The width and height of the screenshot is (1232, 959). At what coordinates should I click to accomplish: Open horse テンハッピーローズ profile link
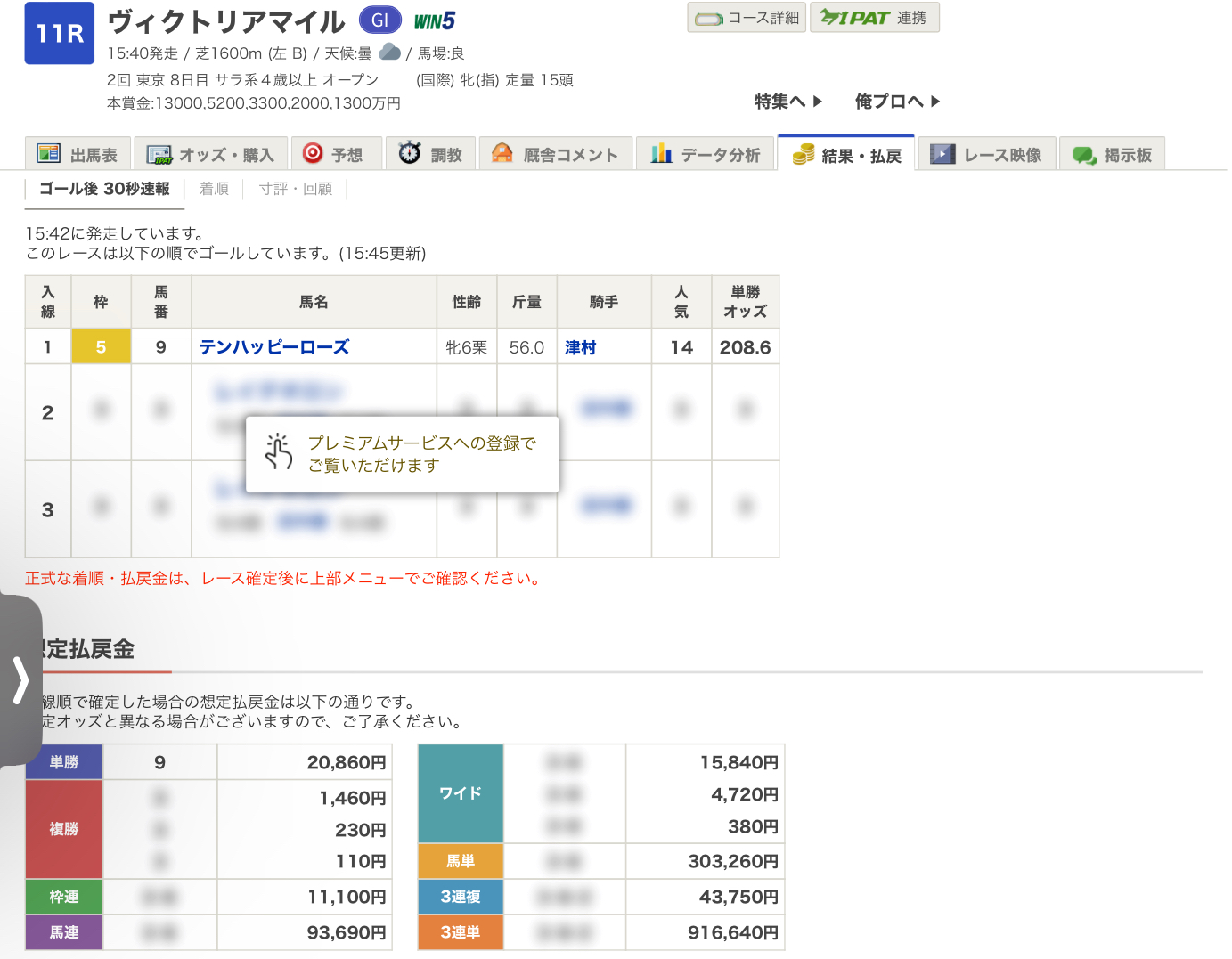point(274,347)
